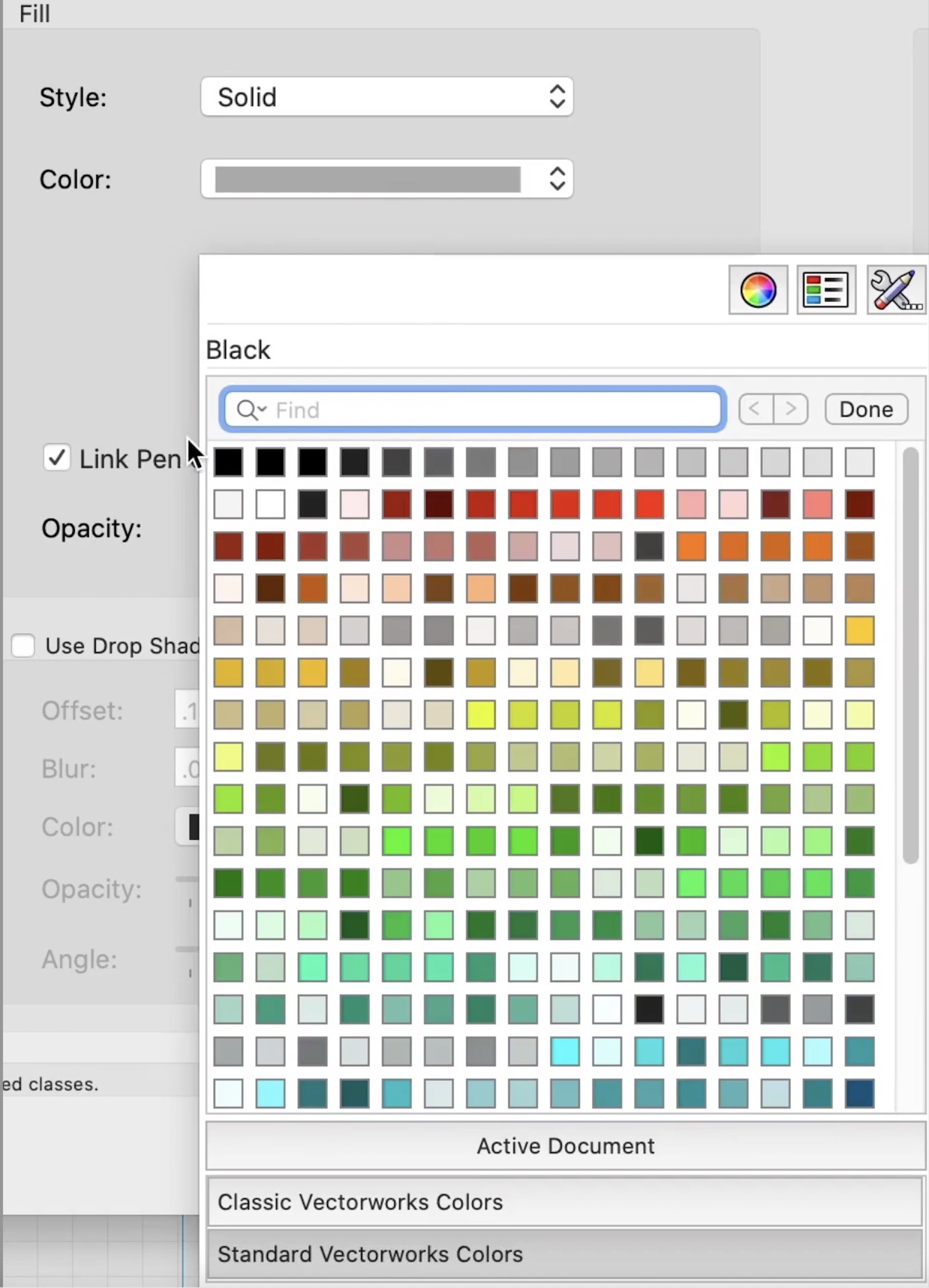Image resolution: width=929 pixels, height=1288 pixels.
Task: Select the Active Document palette
Action: point(565,1145)
